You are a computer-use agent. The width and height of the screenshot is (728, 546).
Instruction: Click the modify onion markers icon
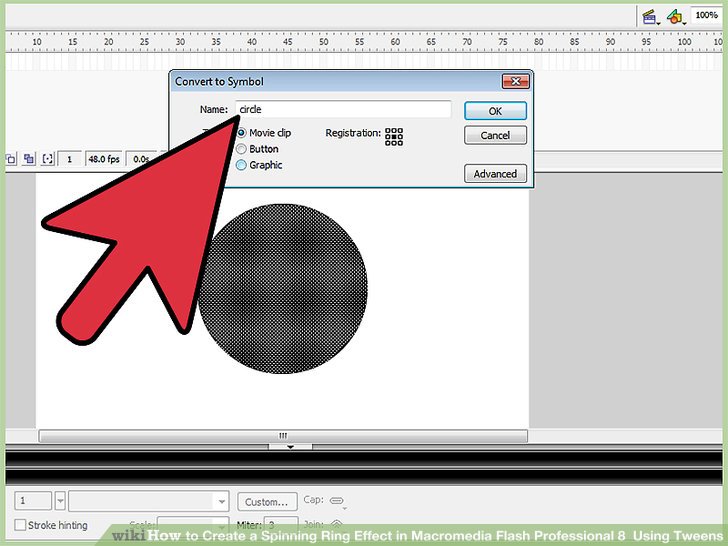[x=48, y=159]
